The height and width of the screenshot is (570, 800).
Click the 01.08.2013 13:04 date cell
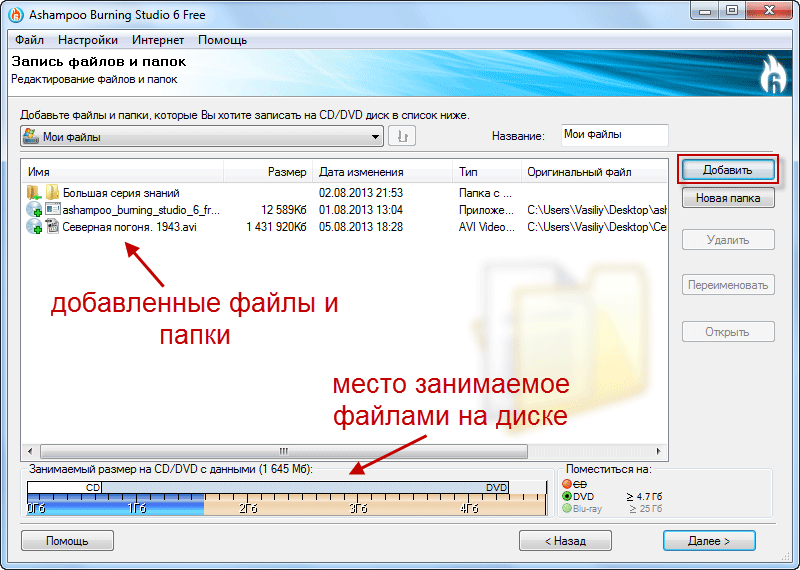(x=361, y=210)
